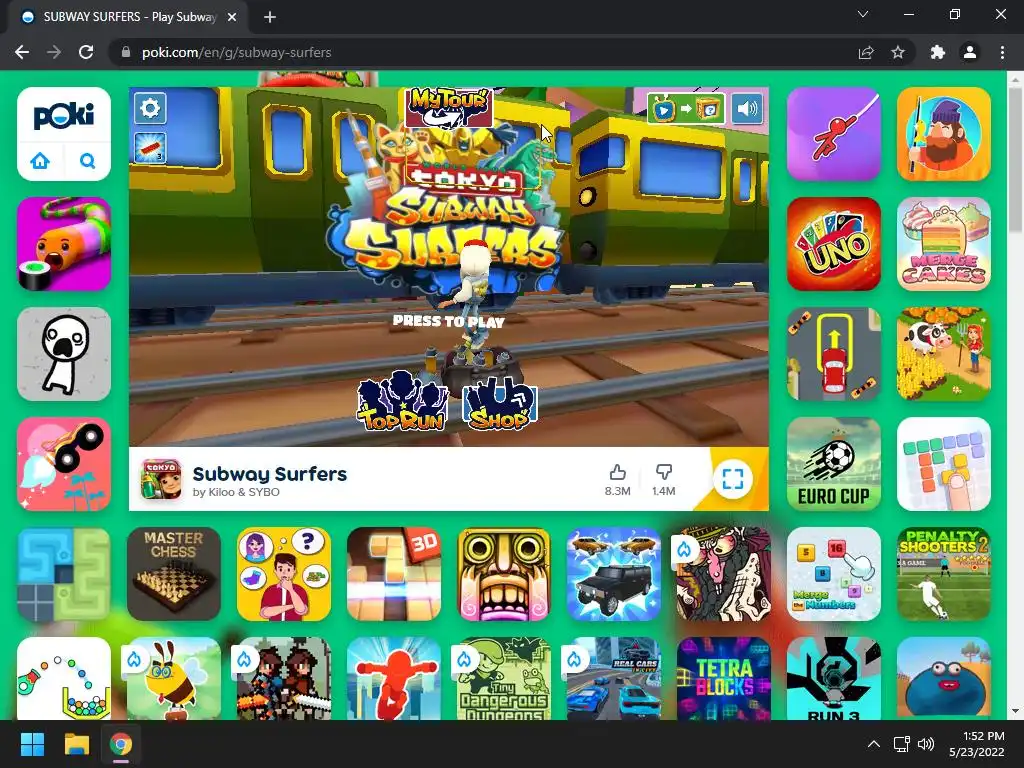Bookmark this page with star icon
The width and height of the screenshot is (1024, 768).
coord(898,52)
